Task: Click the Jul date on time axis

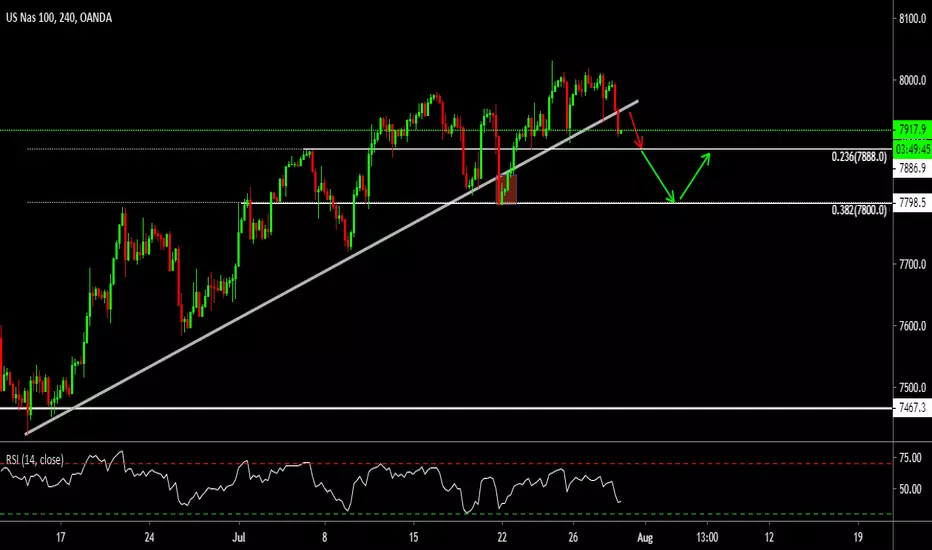Action: pos(239,538)
